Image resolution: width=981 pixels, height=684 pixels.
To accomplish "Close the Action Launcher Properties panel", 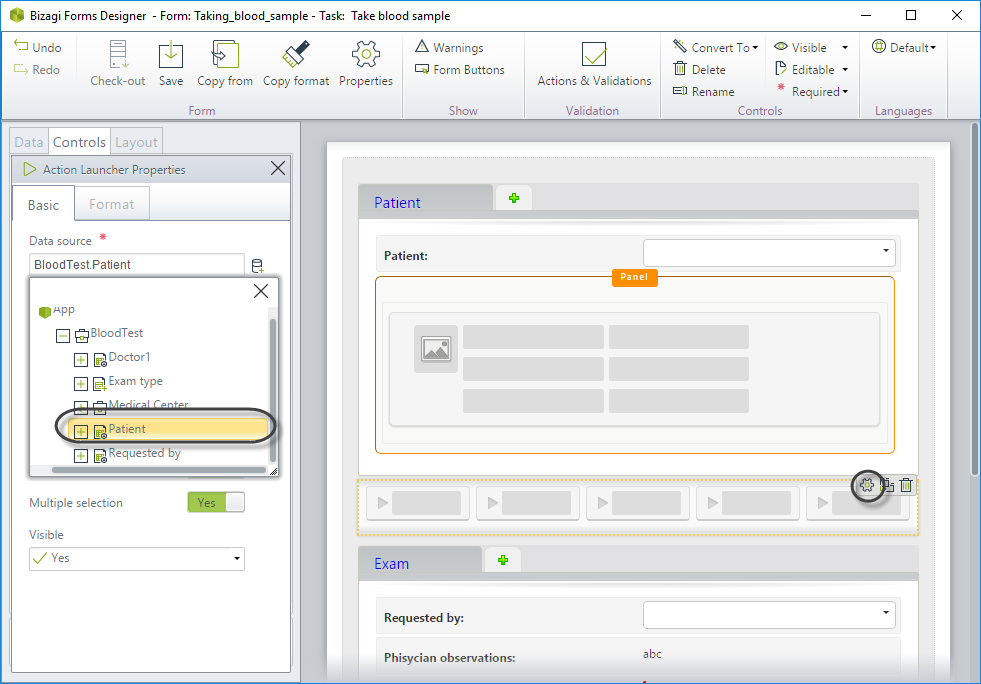I will click(278, 168).
